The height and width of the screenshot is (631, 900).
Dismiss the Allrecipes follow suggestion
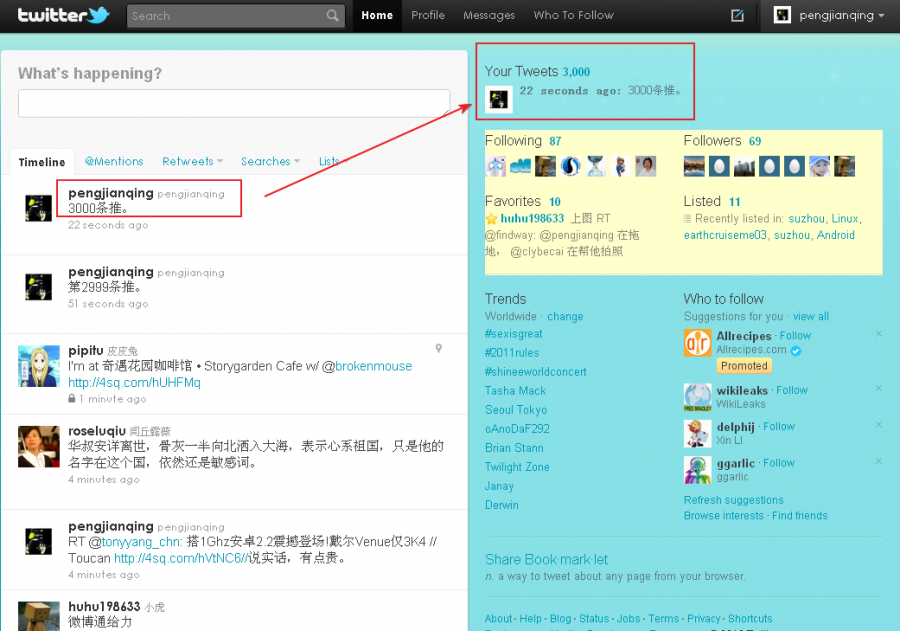(x=878, y=334)
